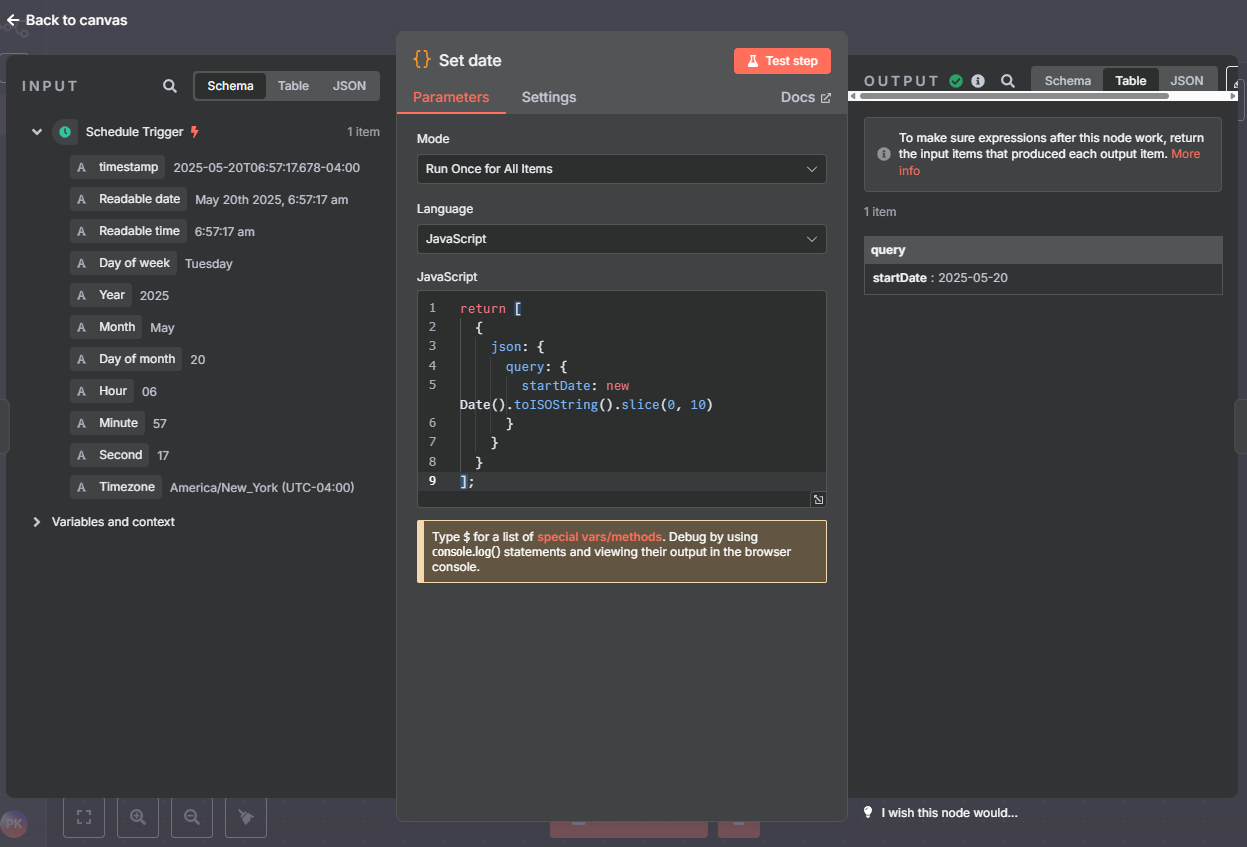
Task: Click the zoom out icon on the canvas
Action: [x=192, y=817]
